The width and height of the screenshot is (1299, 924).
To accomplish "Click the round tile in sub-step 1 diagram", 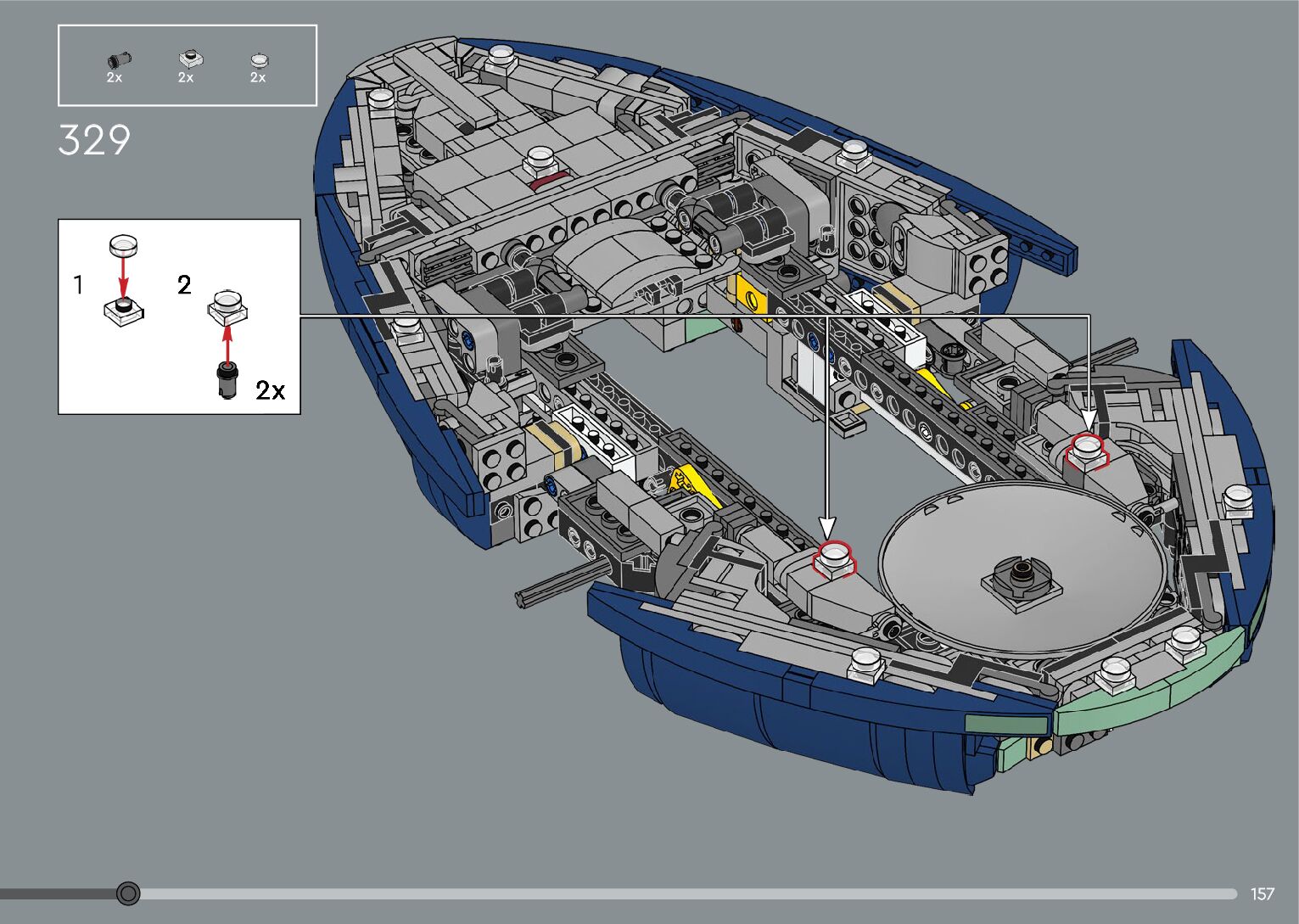I will pos(124,245).
